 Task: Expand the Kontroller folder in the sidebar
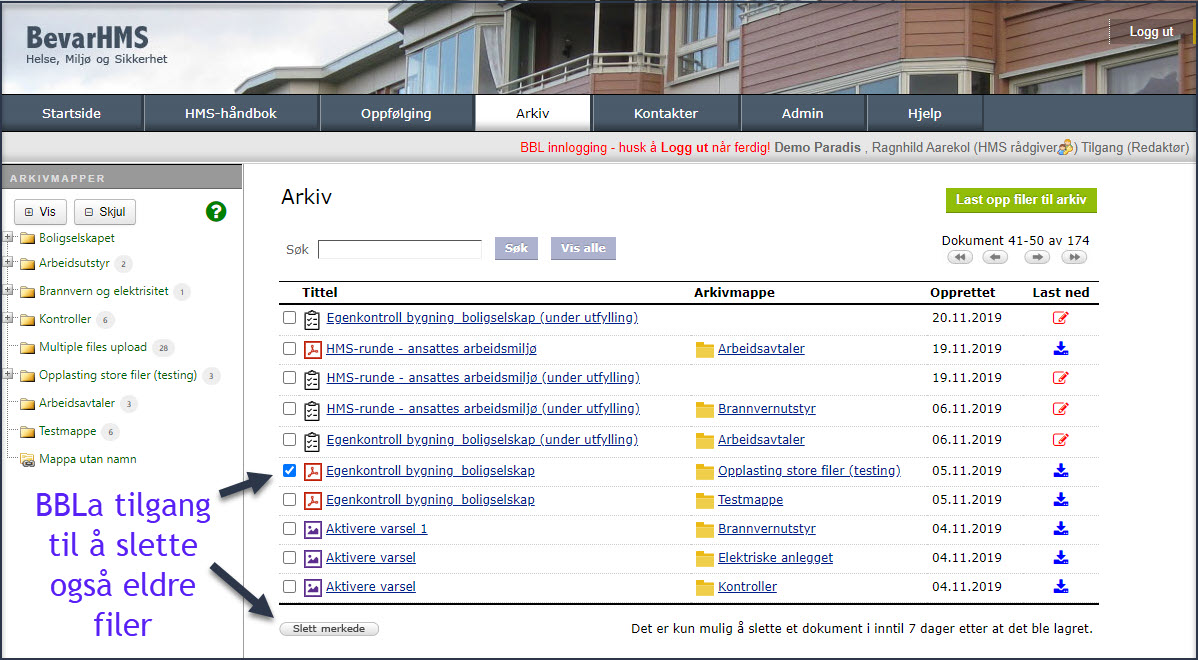[9, 320]
